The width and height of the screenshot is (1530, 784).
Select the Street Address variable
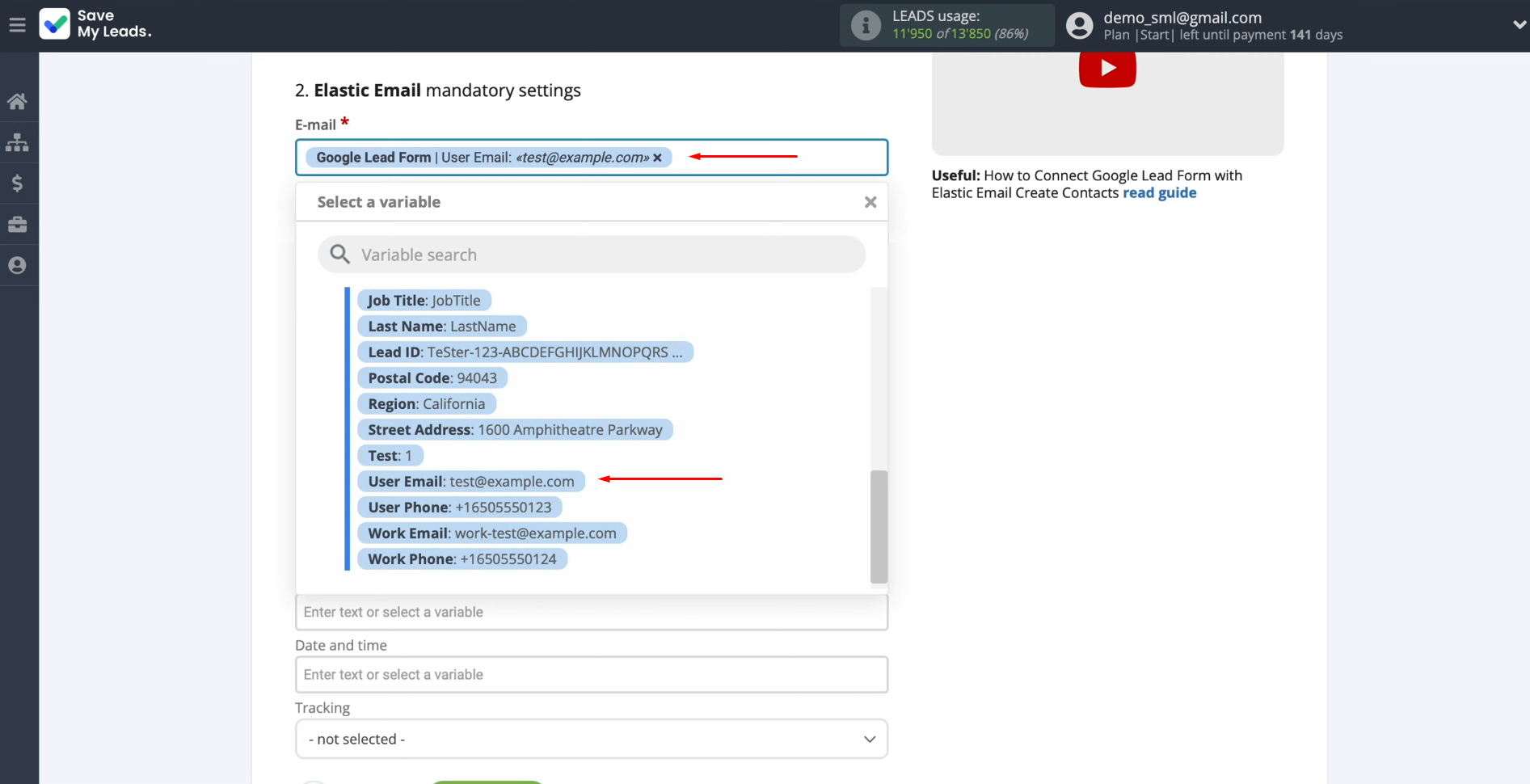click(515, 430)
